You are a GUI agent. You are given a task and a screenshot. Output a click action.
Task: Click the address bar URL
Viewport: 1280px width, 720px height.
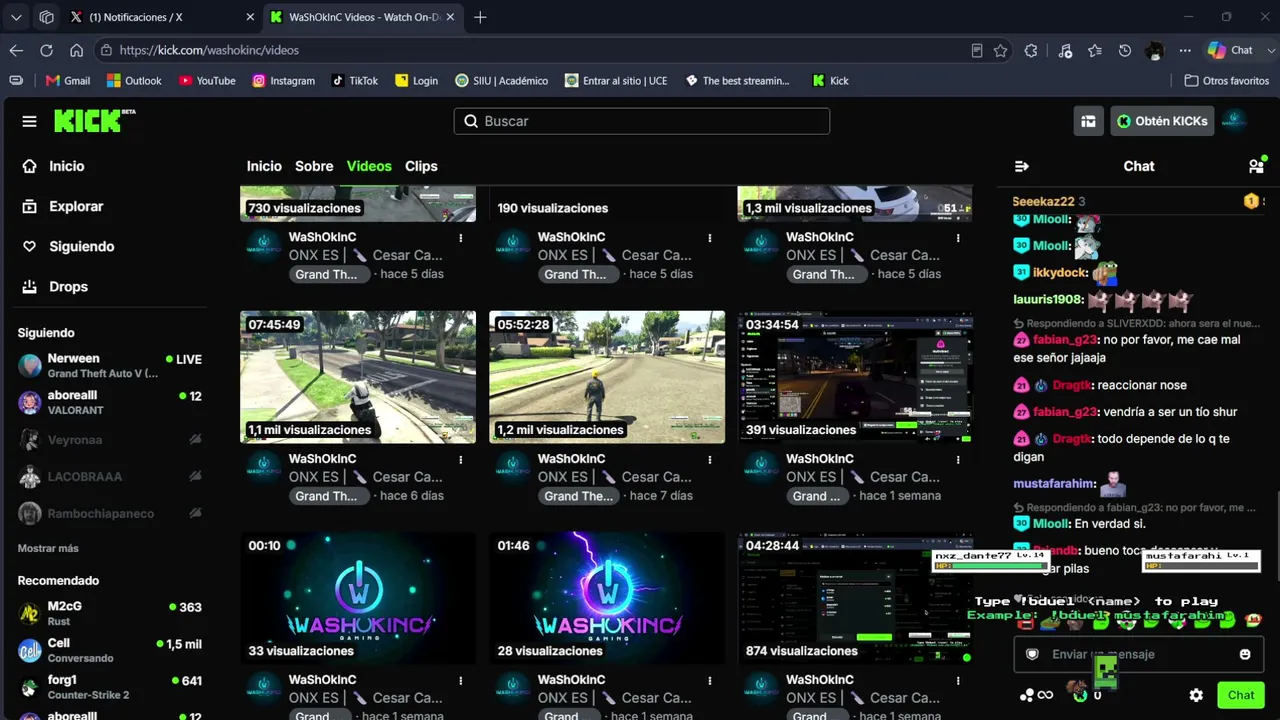tap(209, 50)
